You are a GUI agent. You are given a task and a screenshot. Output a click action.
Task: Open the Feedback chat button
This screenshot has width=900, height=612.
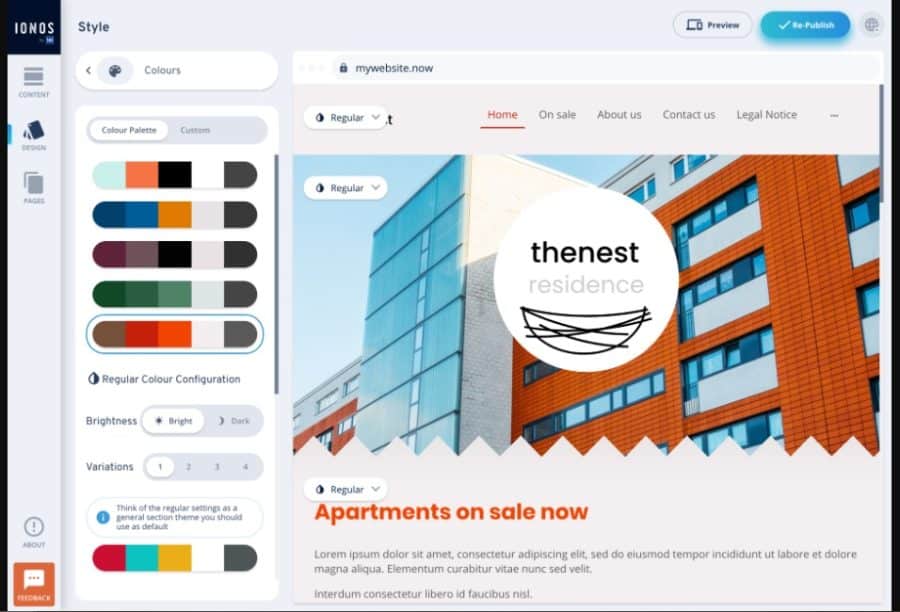click(34, 583)
